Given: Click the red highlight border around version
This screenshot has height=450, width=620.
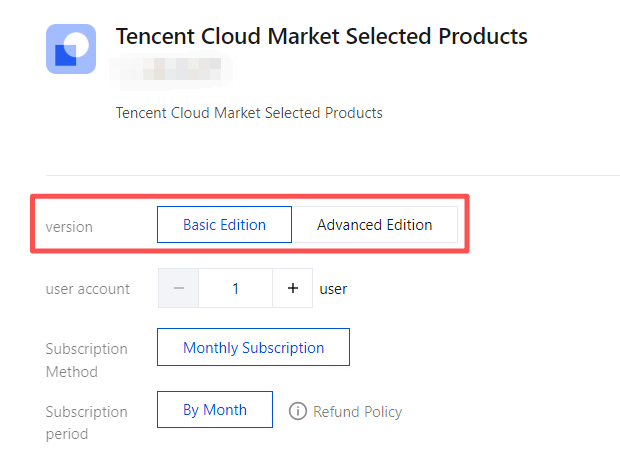Looking at the screenshot, I should [250, 195].
